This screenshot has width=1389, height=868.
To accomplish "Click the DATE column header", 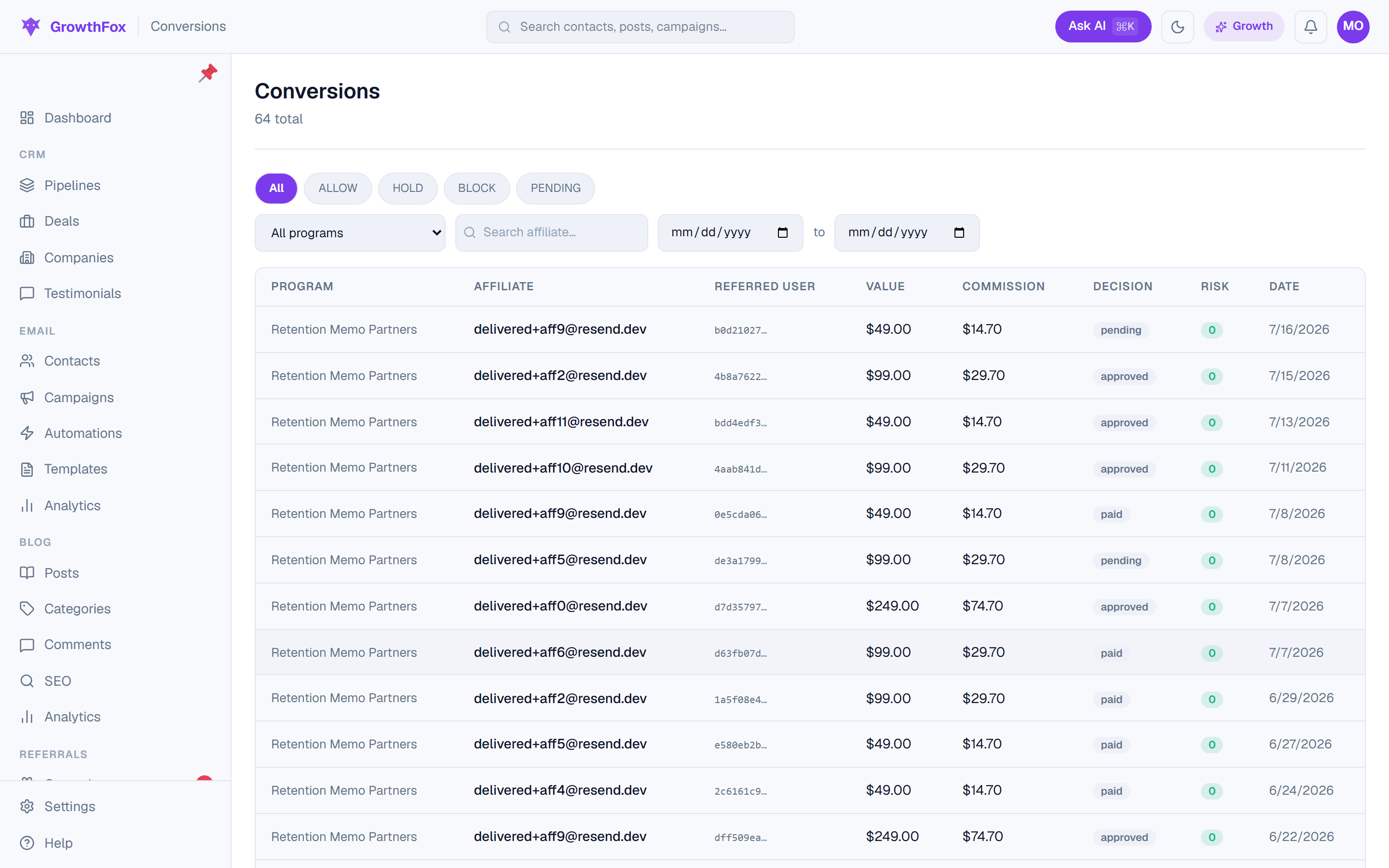I will 1284,286.
